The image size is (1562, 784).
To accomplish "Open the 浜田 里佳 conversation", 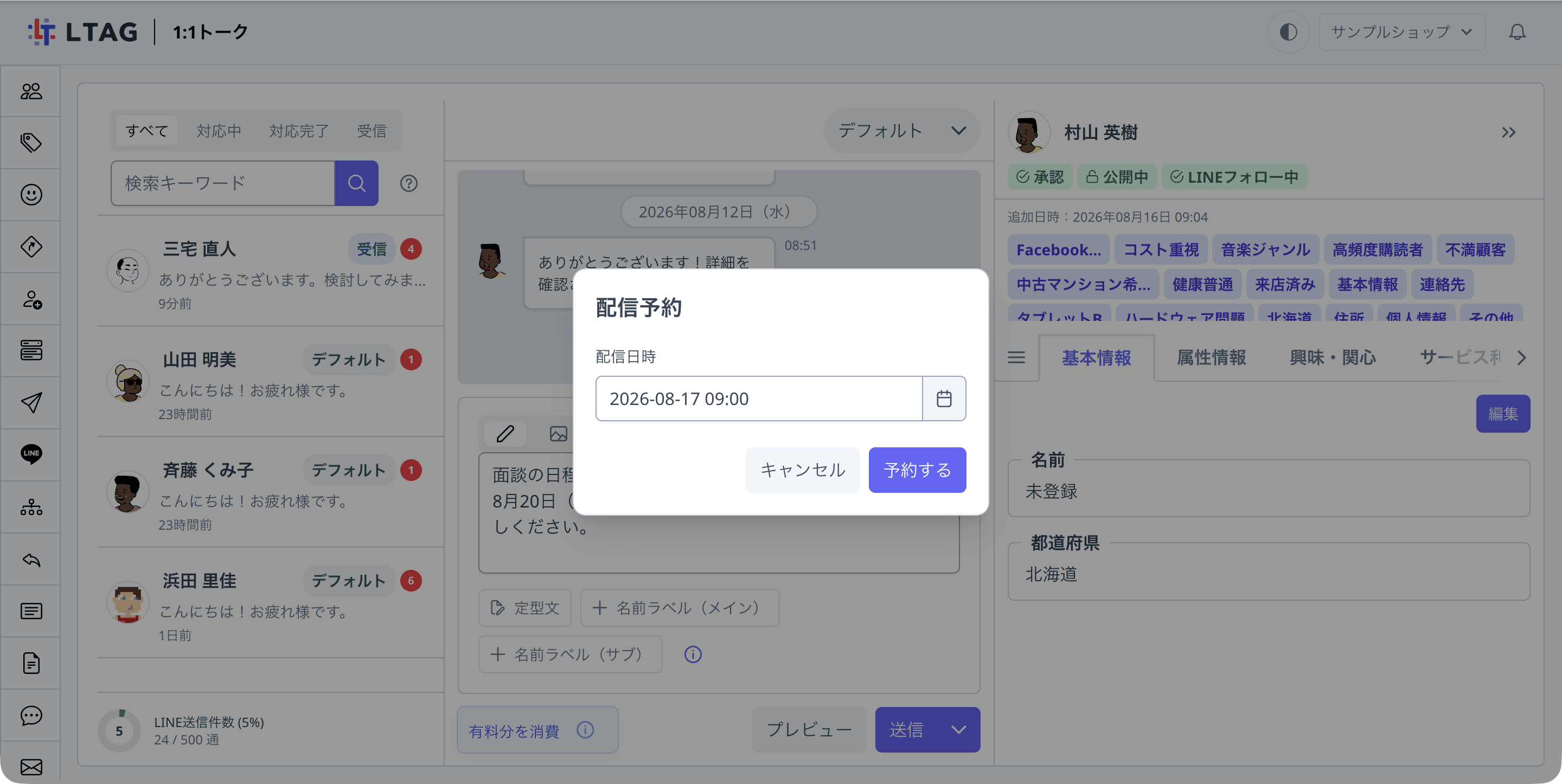I will coord(270,603).
